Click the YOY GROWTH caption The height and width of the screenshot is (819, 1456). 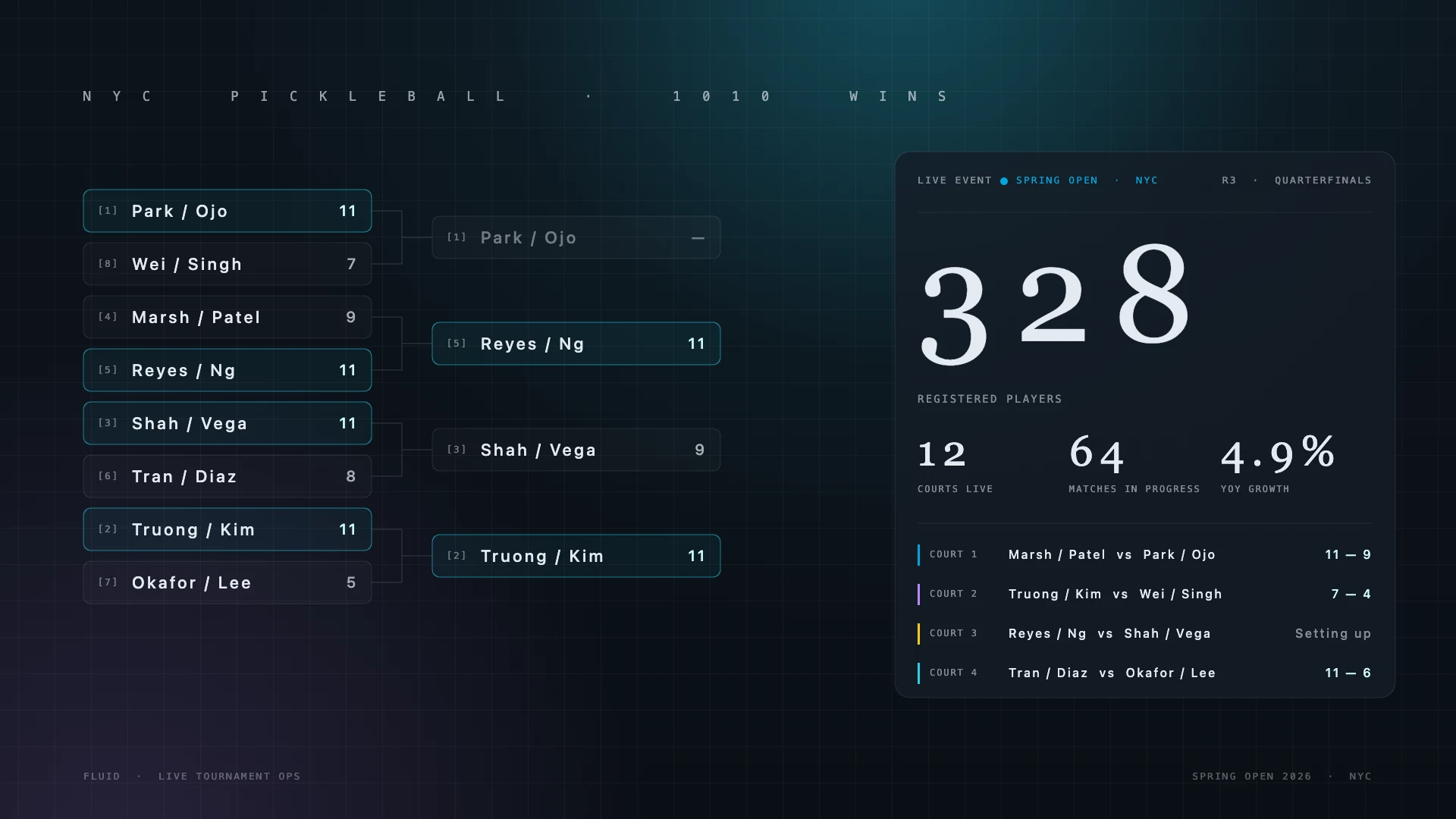[x=1255, y=489]
